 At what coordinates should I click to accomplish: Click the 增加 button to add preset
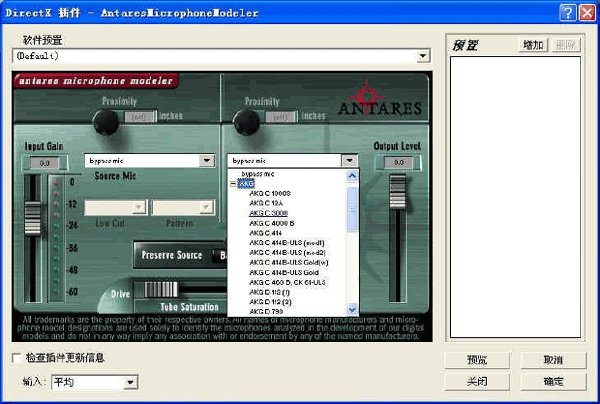click(x=533, y=45)
